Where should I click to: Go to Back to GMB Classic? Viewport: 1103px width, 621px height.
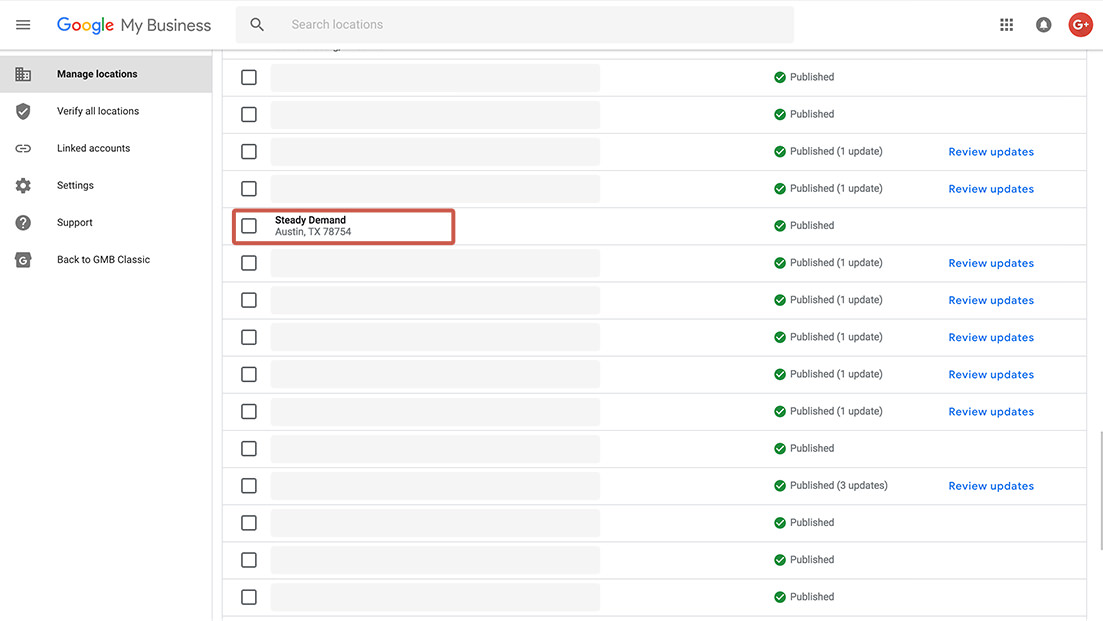(x=103, y=260)
